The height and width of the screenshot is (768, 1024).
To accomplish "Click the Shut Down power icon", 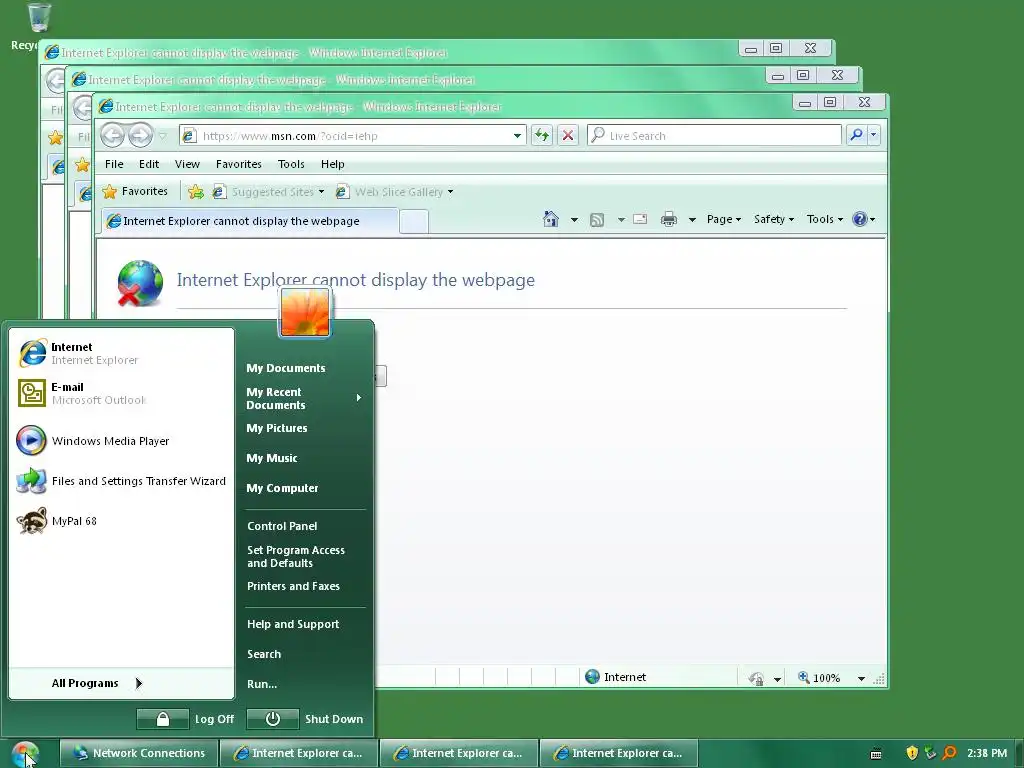I will pyautogui.click(x=273, y=719).
